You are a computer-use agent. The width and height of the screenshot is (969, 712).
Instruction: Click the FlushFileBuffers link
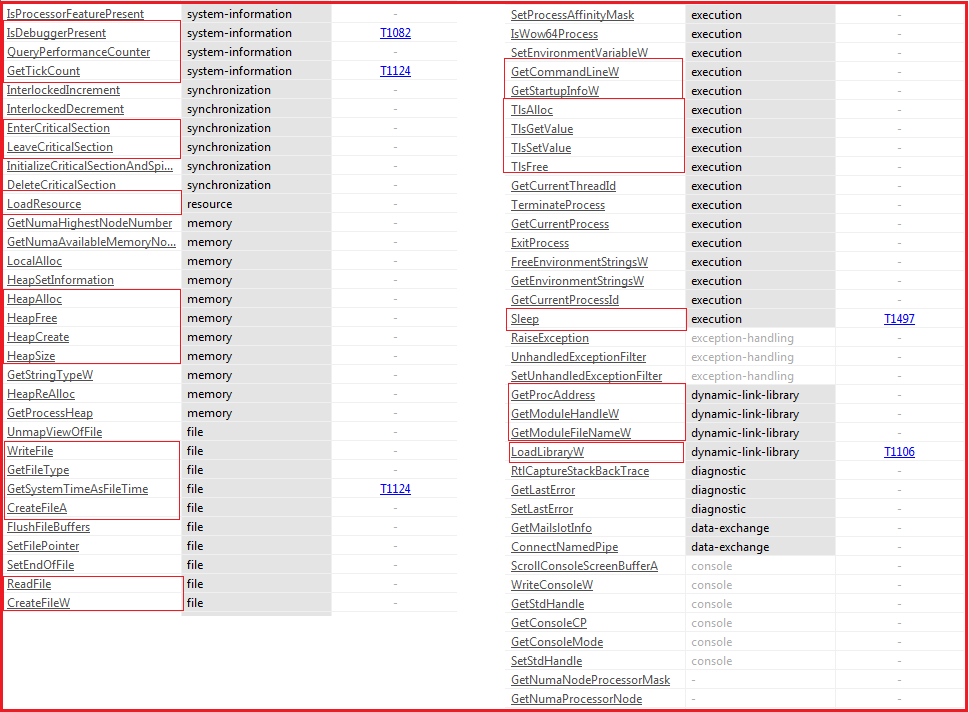pyautogui.click(x=49, y=527)
